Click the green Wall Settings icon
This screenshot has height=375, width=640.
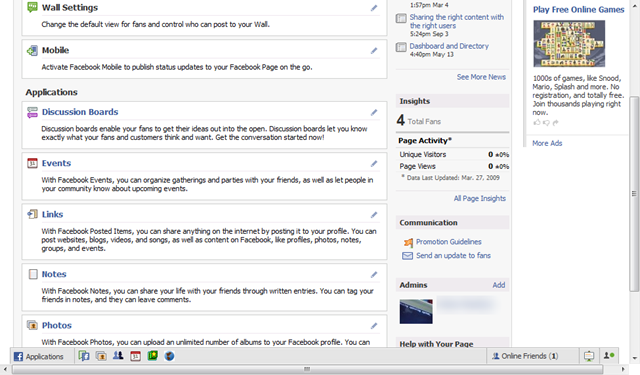(x=32, y=7)
